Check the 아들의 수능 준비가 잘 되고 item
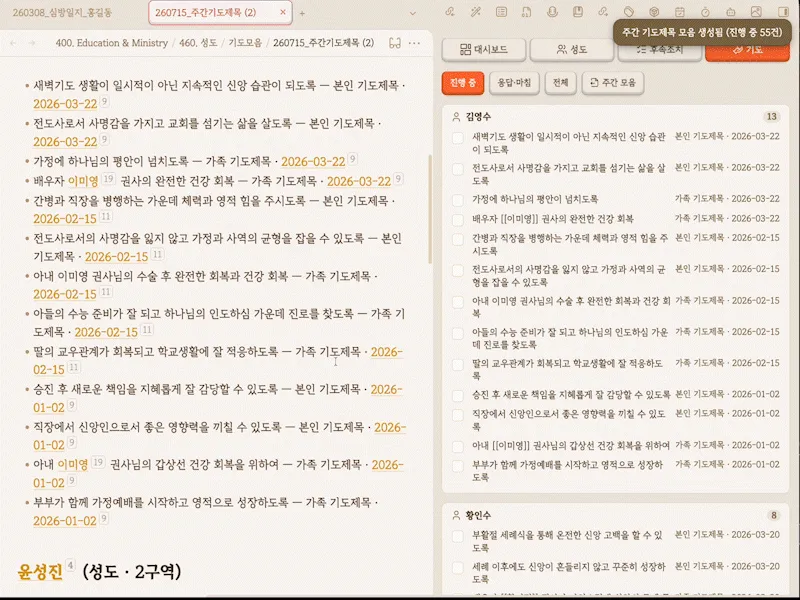The image size is (800, 600). coord(458,333)
